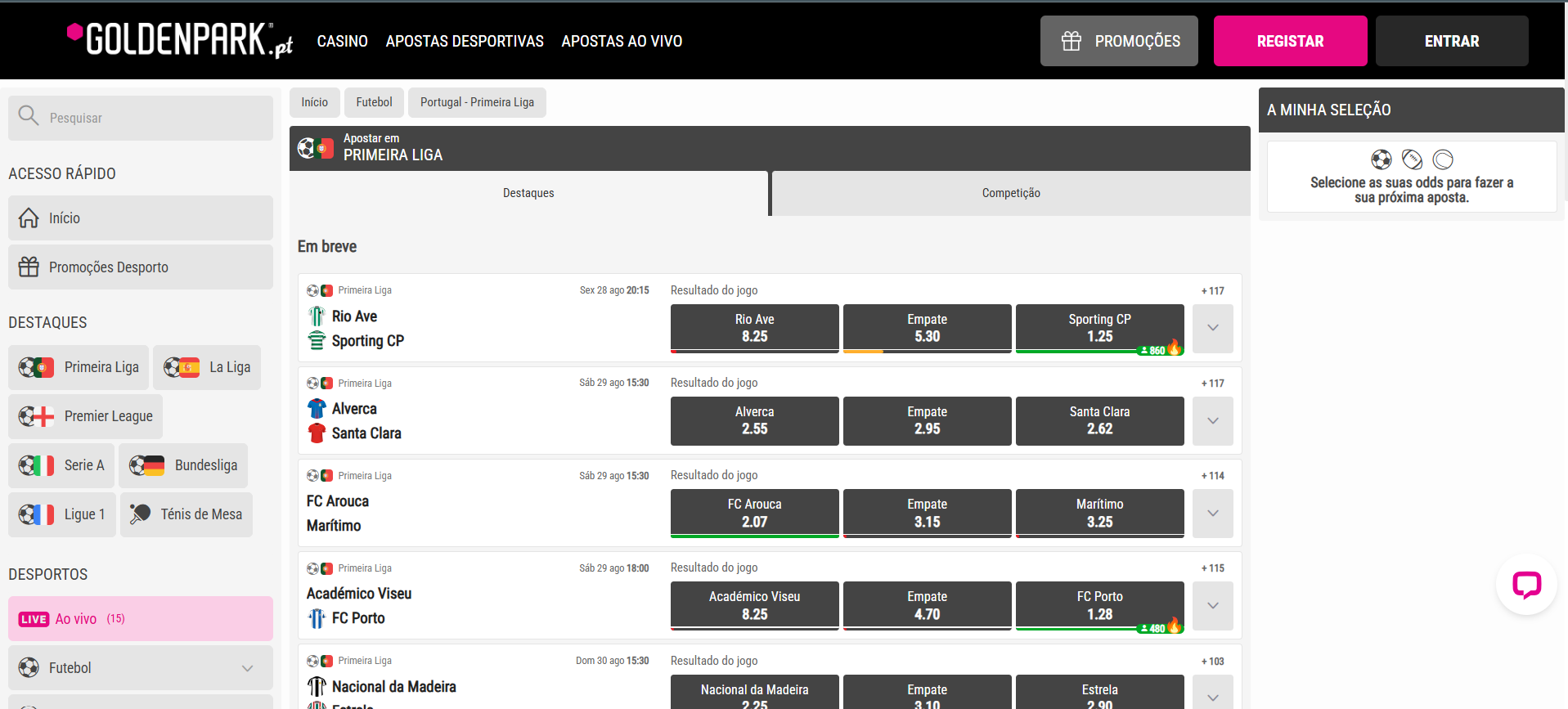Image resolution: width=1568 pixels, height=709 pixels.
Task: Click the Santa Clara red shirt icon
Action: coord(317,433)
